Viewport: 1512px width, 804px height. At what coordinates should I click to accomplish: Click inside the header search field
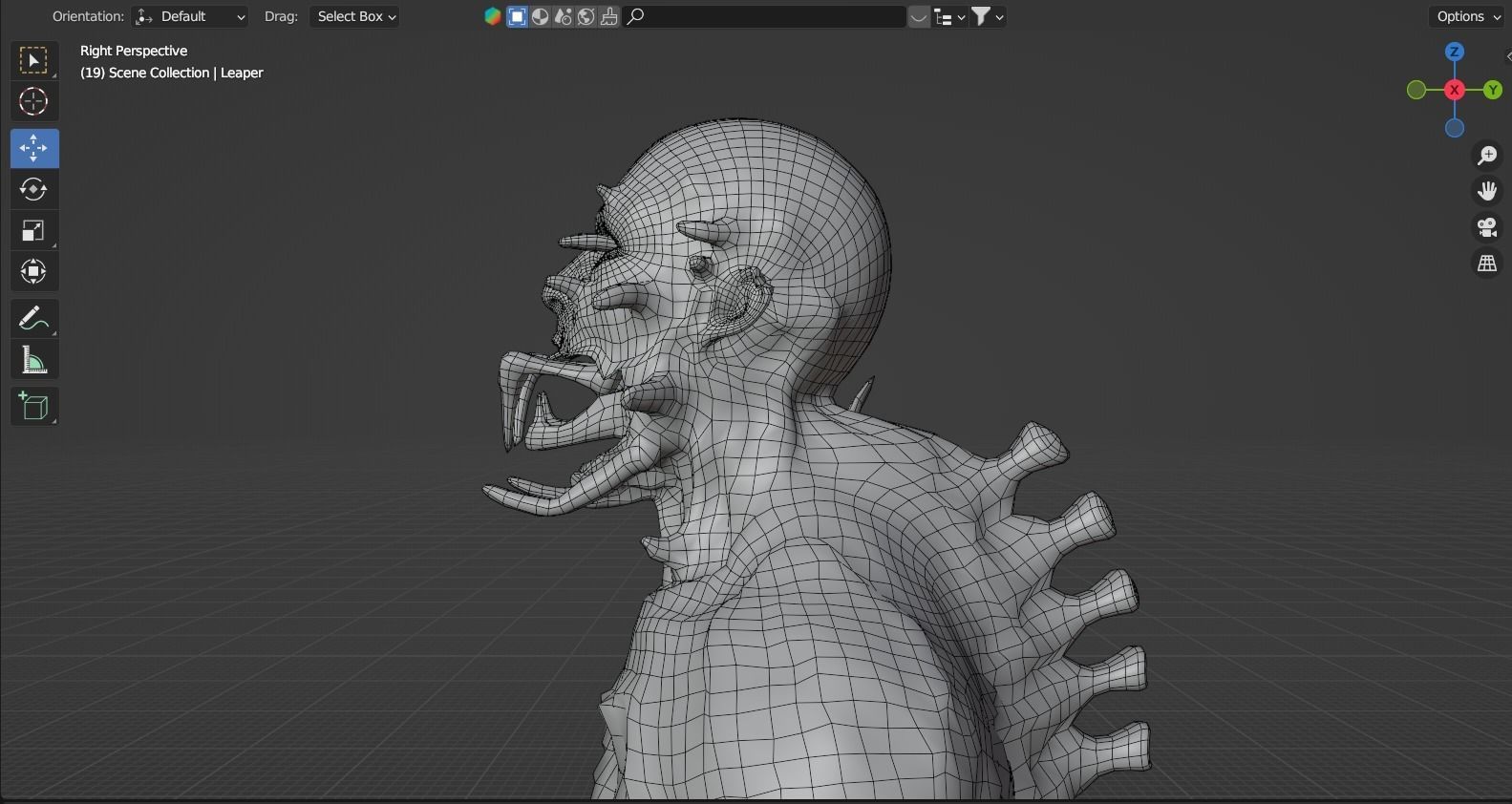[x=764, y=16]
